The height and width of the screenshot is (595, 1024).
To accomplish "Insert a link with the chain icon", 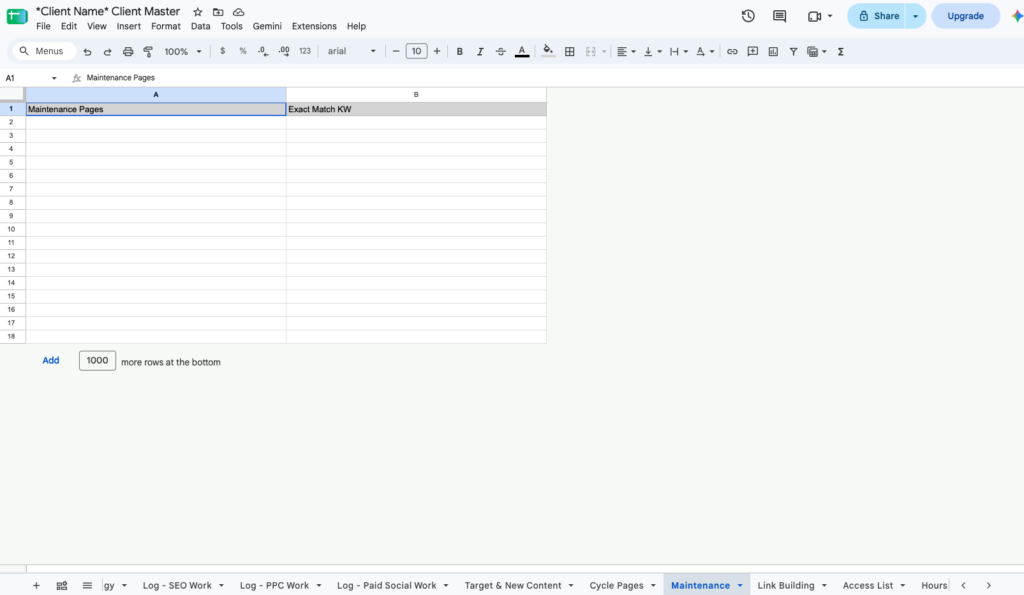I will point(732,52).
